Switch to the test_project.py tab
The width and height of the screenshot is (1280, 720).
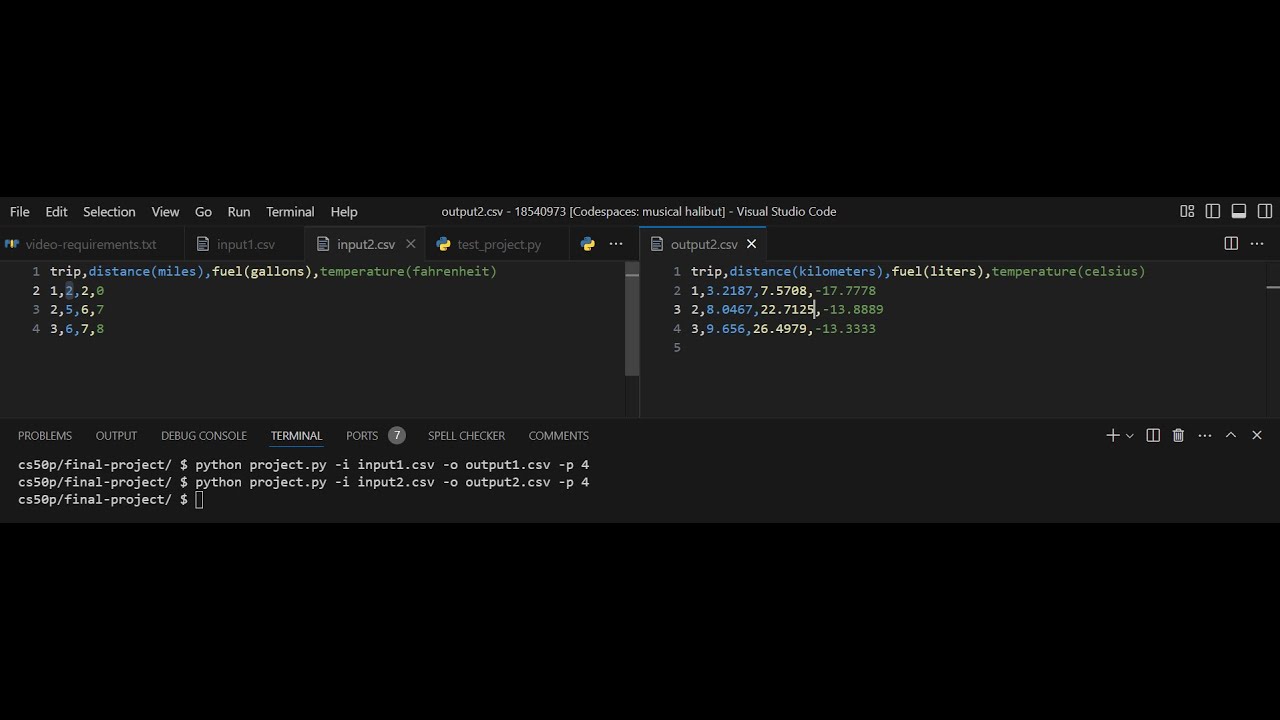499,244
